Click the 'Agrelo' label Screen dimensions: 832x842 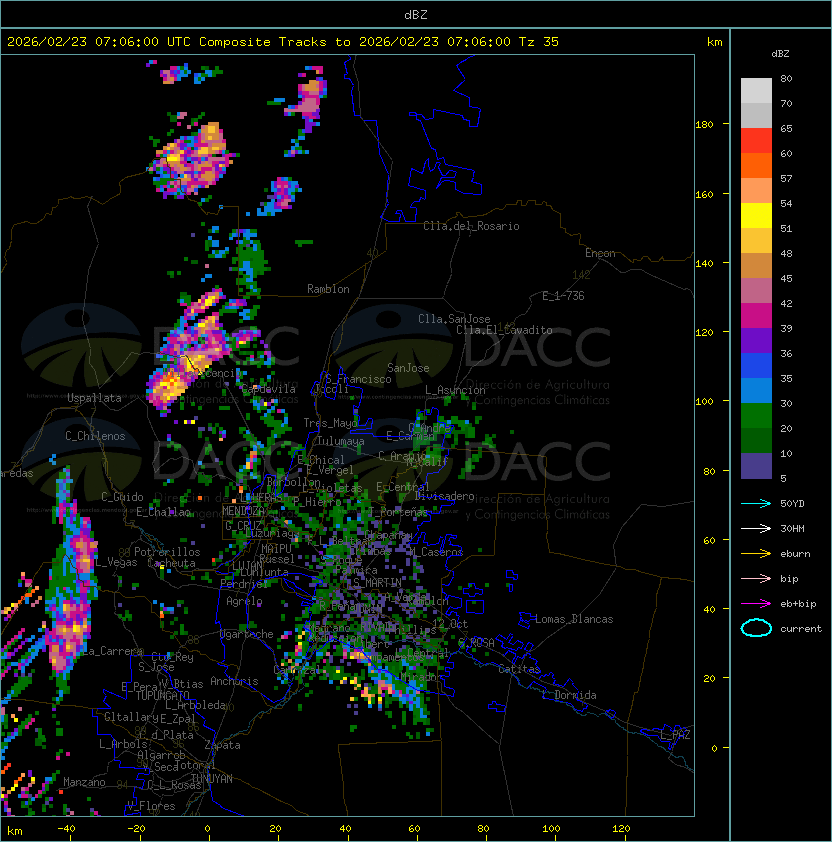pyautogui.click(x=244, y=601)
